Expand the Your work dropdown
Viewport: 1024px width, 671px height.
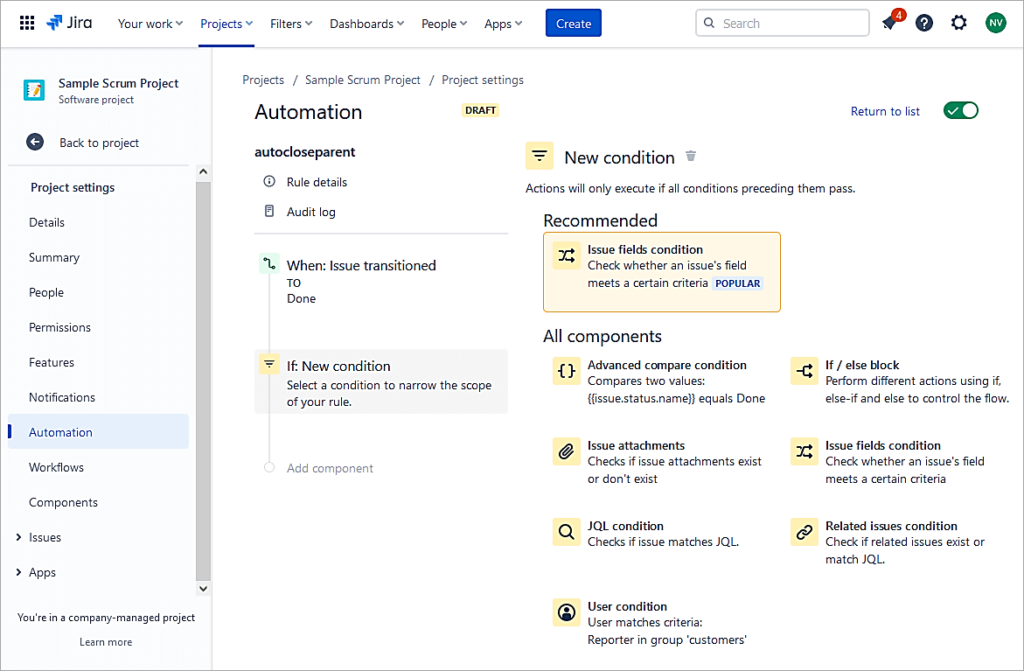tap(149, 23)
